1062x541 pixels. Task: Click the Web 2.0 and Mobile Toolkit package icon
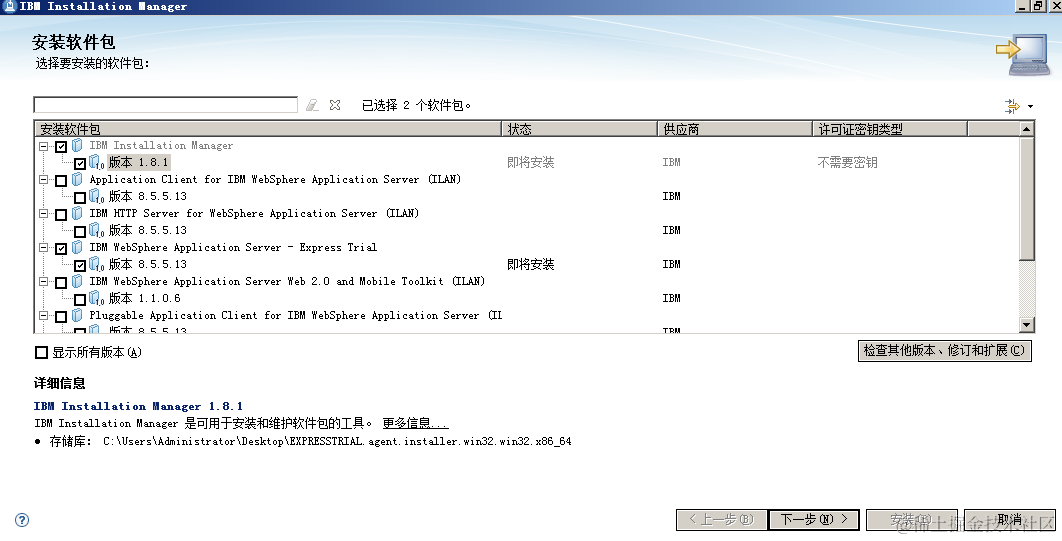click(x=77, y=281)
